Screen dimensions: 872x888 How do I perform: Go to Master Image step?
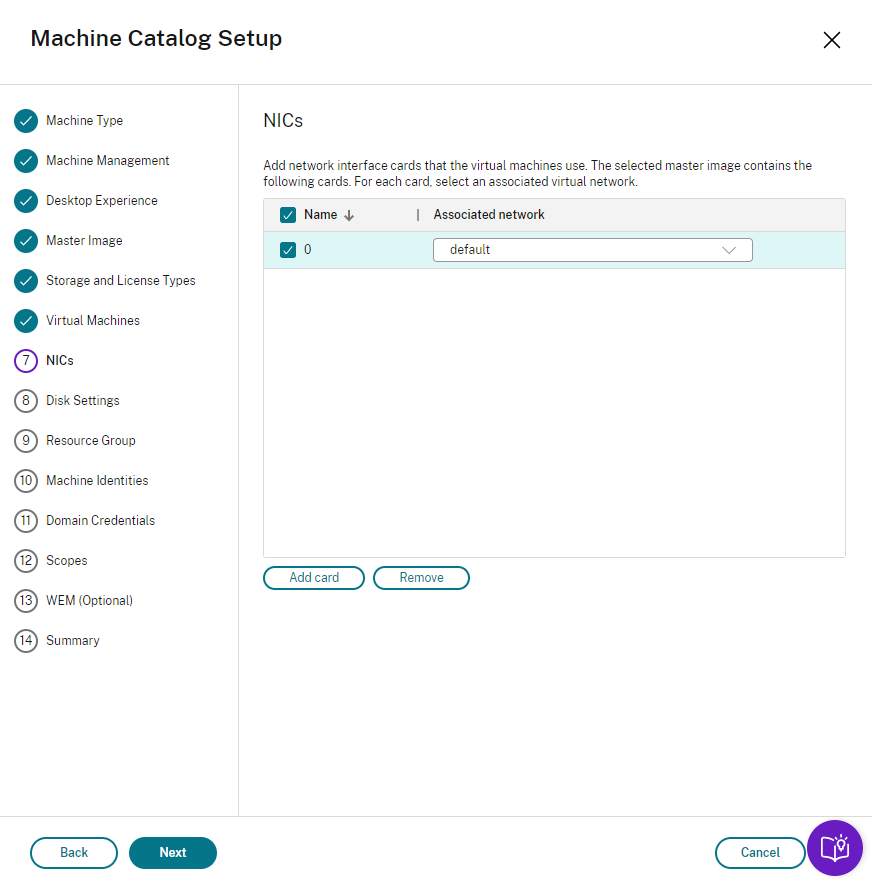pos(84,241)
